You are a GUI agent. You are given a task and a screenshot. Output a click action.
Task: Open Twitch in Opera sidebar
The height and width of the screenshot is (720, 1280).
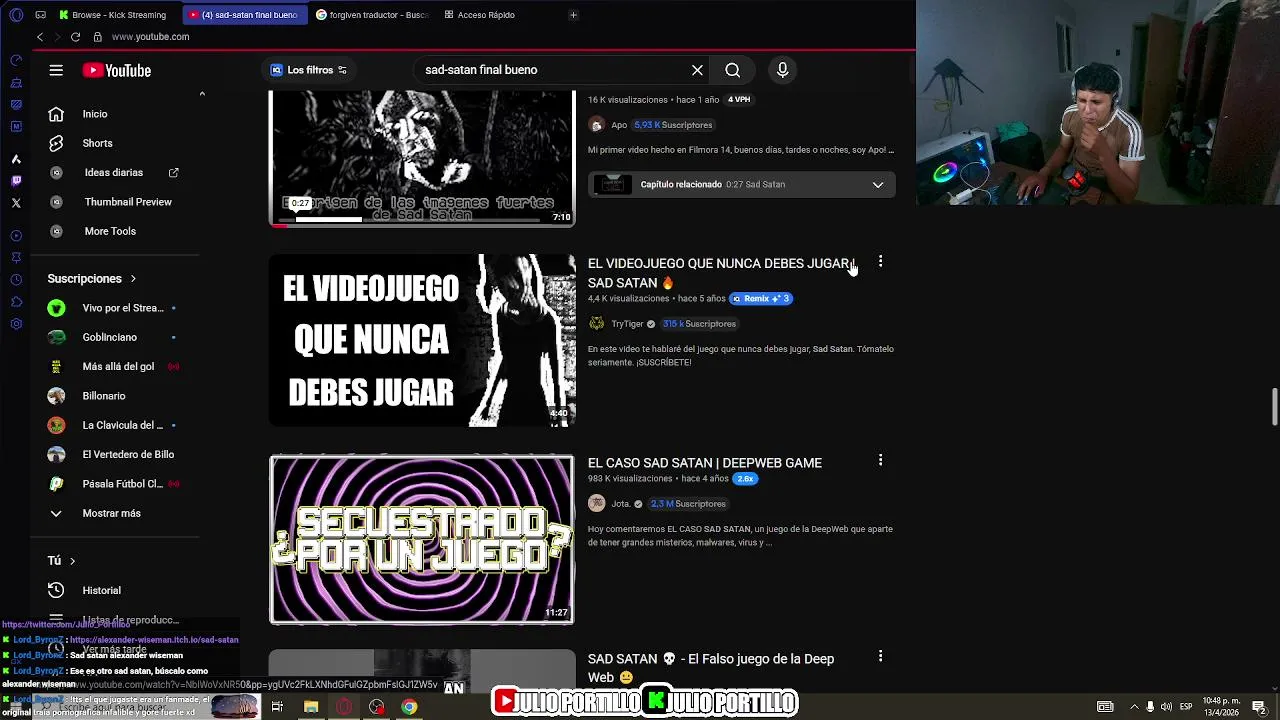[x=16, y=181]
